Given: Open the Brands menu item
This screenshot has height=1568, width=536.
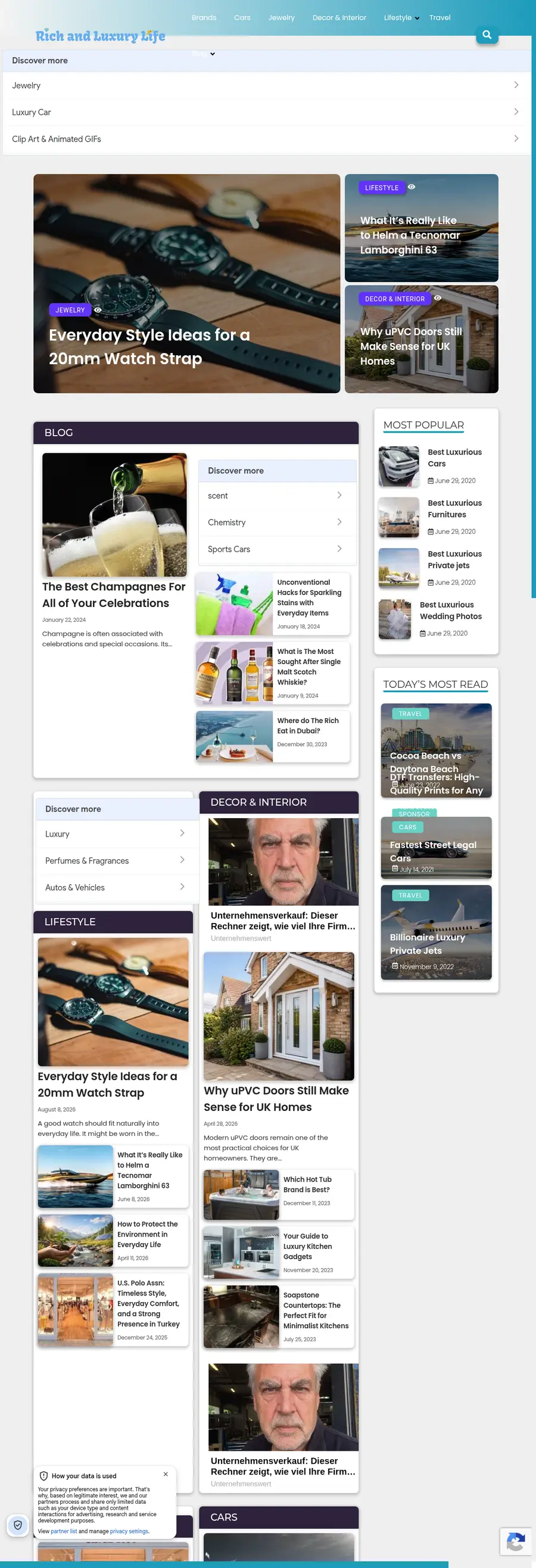Looking at the screenshot, I should 204,18.
